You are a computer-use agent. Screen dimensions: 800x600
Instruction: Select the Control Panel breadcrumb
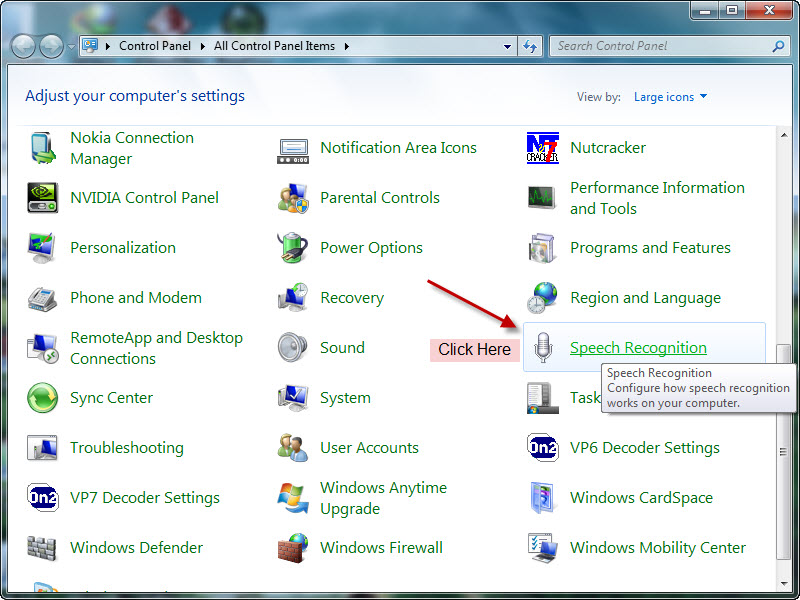pos(155,46)
